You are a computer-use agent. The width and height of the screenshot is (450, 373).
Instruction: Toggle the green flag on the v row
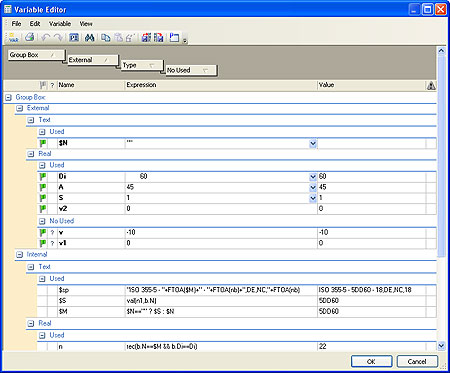pyautogui.click(x=43, y=232)
